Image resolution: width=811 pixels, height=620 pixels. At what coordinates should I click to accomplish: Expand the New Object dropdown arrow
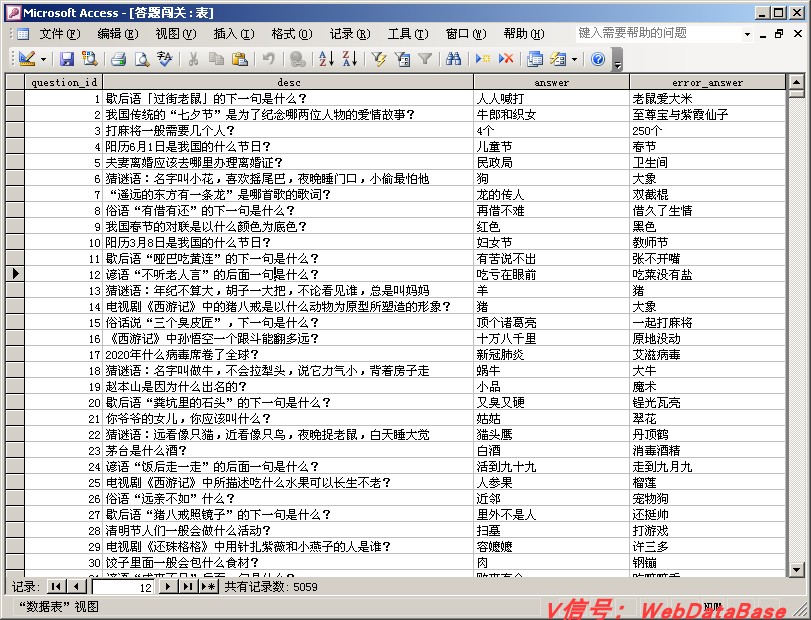point(575,59)
